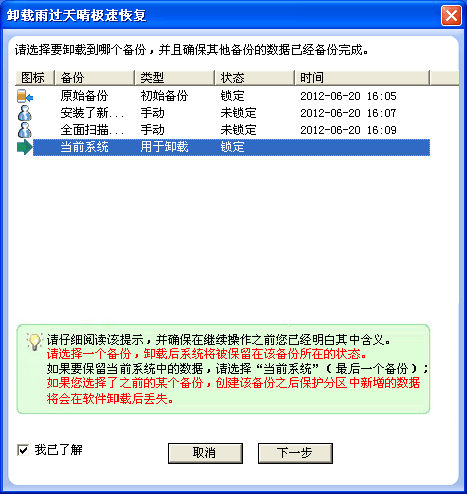Sort by 类型 column header
Screen dimensions: 467x494
[x=175, y=78]
